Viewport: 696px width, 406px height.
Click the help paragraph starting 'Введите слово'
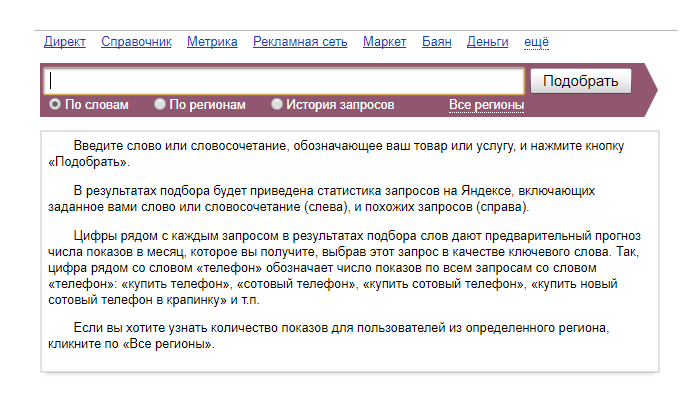coord(340,153)
